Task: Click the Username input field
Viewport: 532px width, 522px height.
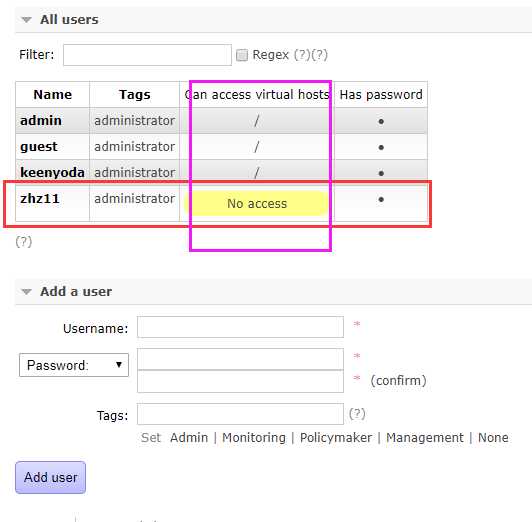Action: pyautogui.click(x=241, y=327)
